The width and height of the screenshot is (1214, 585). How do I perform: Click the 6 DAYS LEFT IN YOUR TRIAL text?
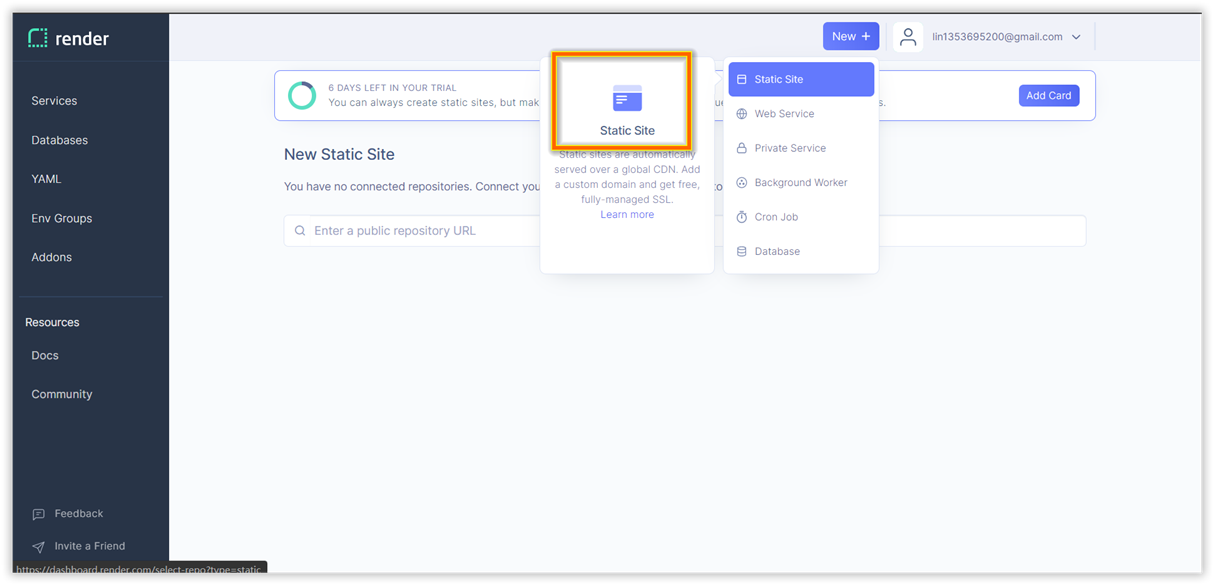click(392, 87)
